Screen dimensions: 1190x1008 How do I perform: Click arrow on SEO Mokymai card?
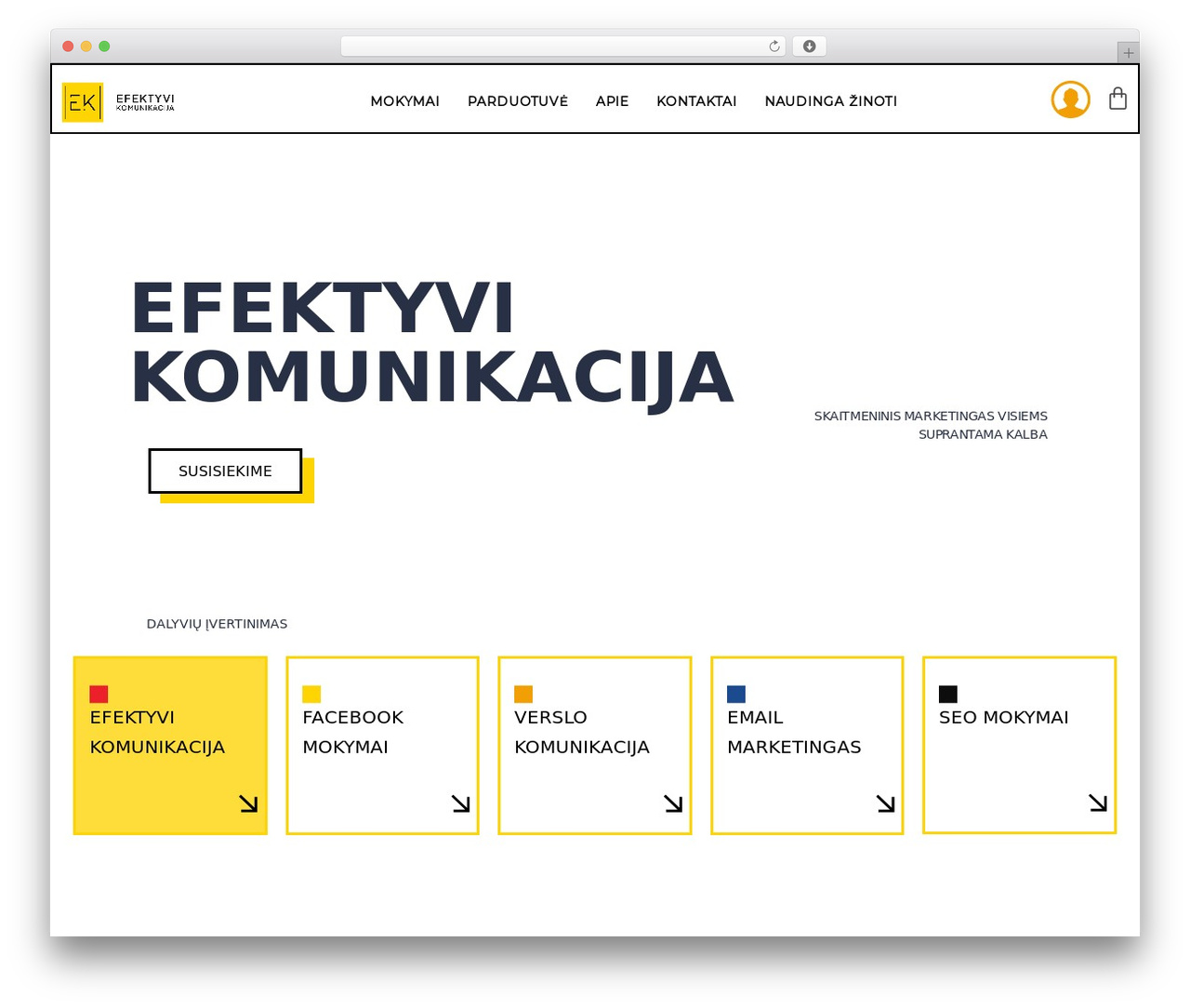pos(1098,802)
